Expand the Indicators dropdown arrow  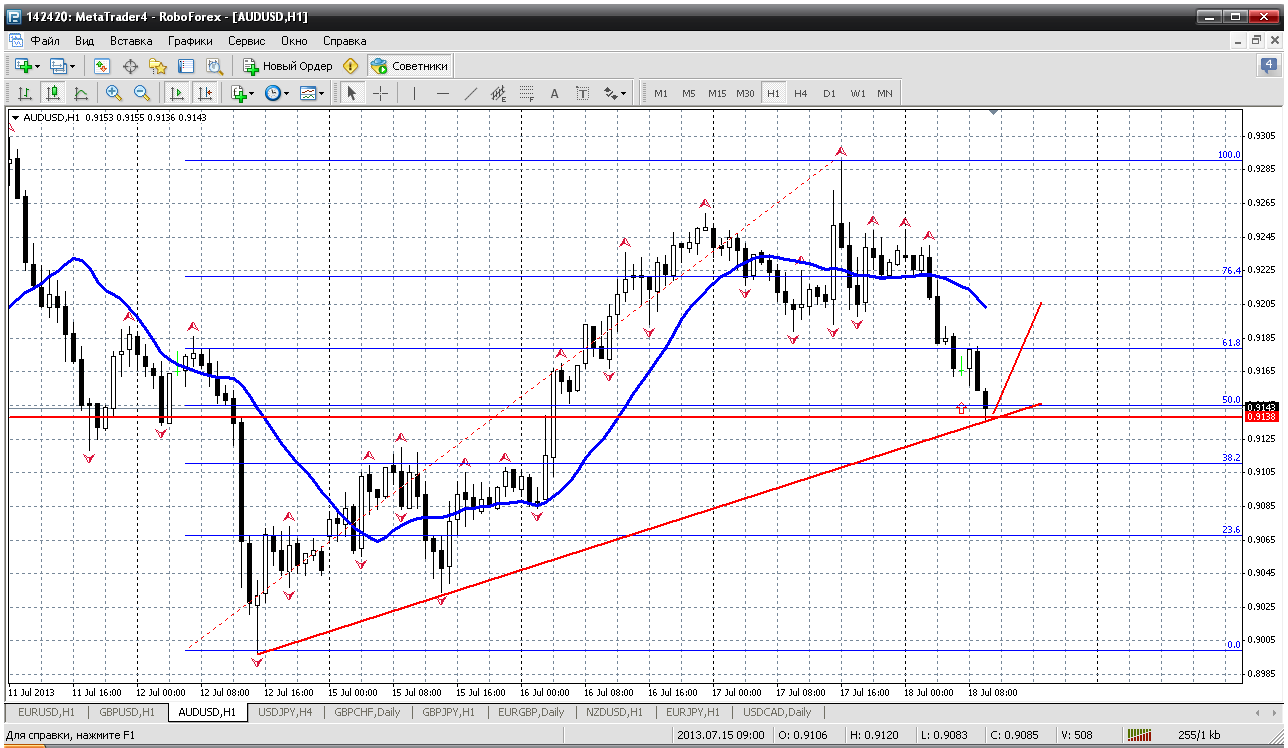click(x=252, y=93)
